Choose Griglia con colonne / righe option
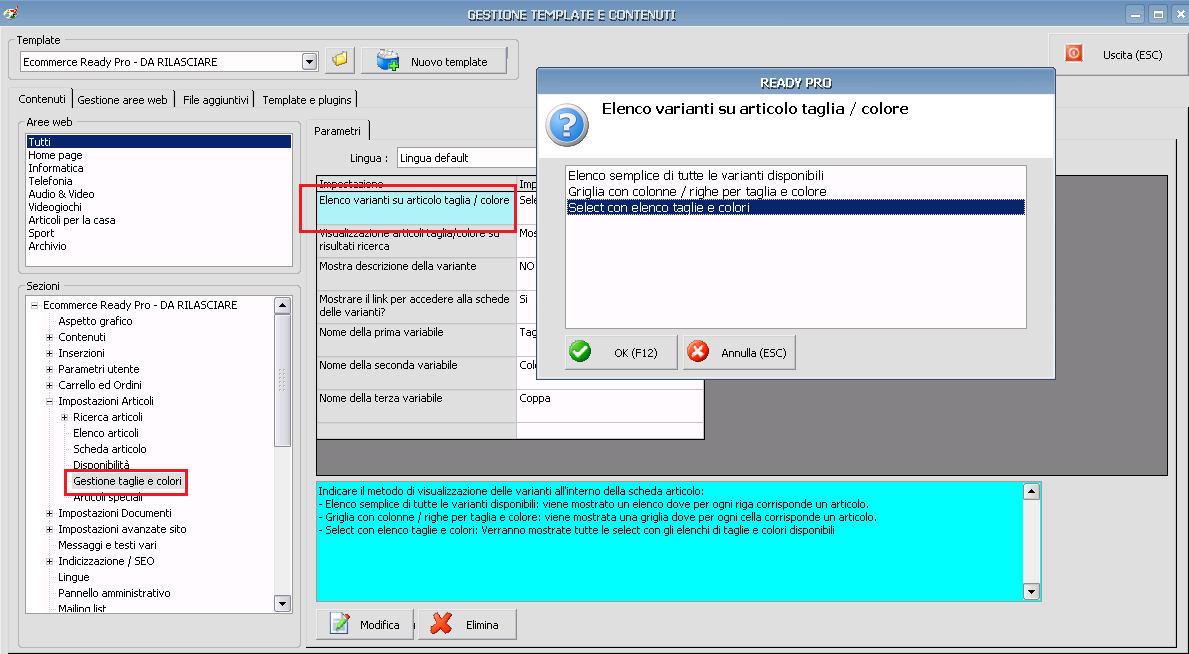This screenshot has height=654, width=1189. [795, 191]
